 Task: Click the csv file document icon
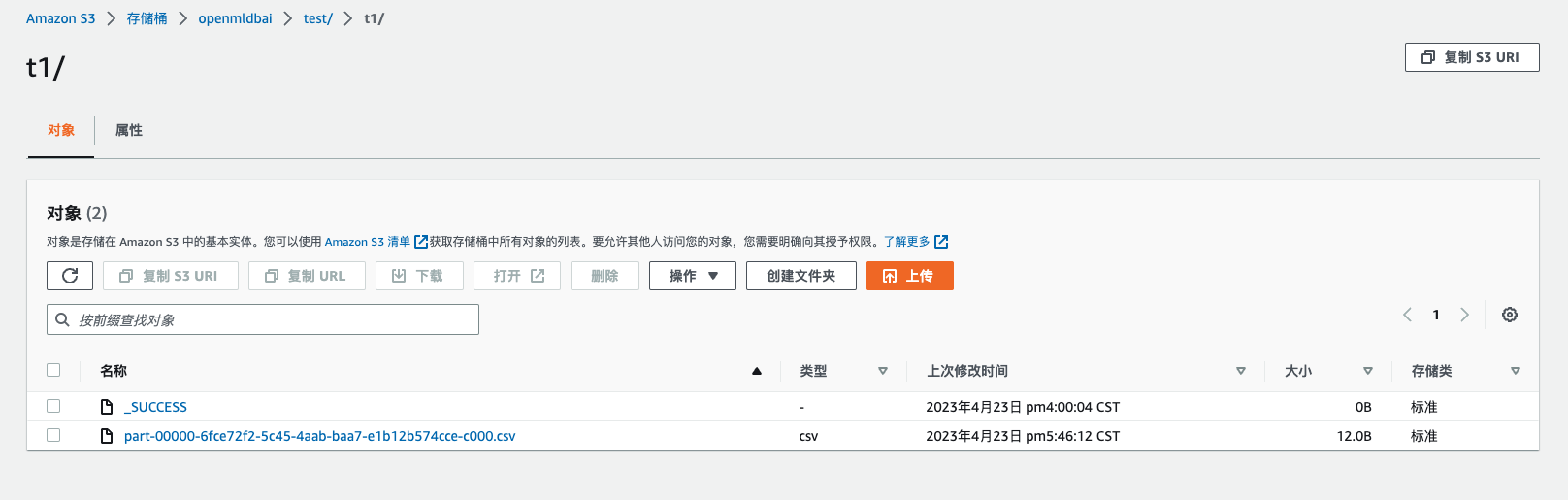107,436
